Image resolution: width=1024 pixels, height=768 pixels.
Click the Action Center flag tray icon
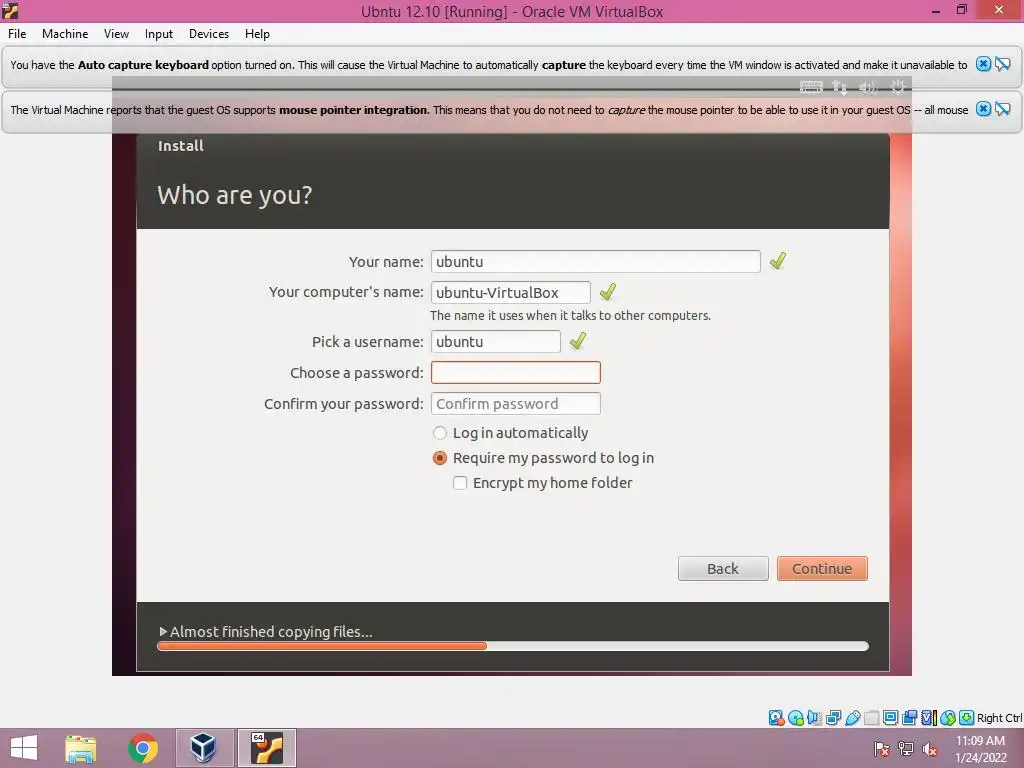882,749
